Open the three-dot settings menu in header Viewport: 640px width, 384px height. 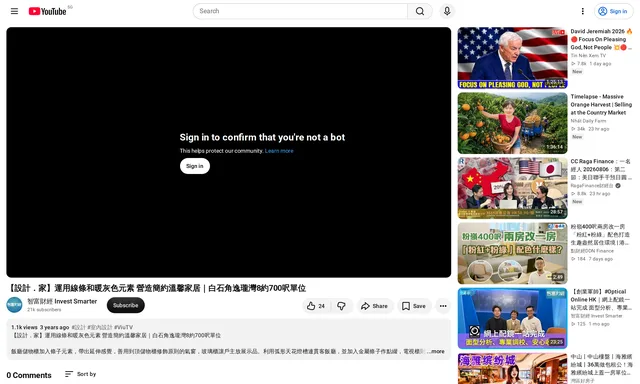[582, 11]
